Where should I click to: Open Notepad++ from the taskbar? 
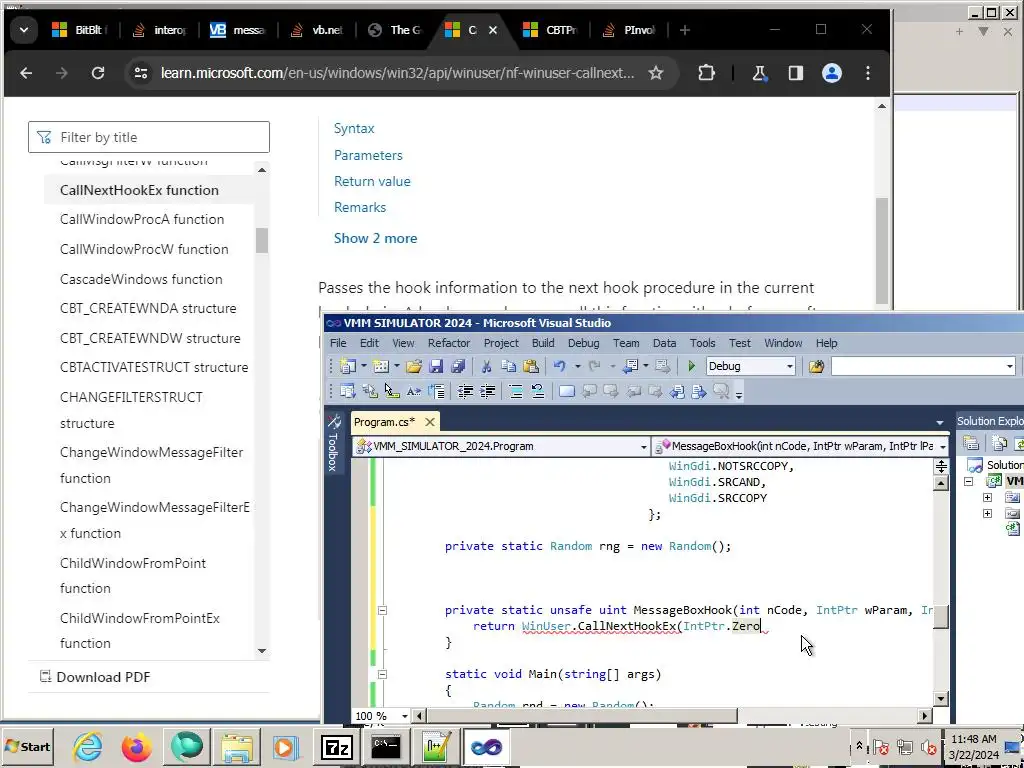pyautogui.click(x=436, y=746)
